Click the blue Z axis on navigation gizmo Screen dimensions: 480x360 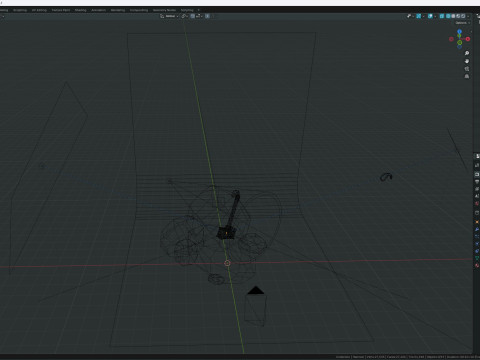[x=459, y=31]
